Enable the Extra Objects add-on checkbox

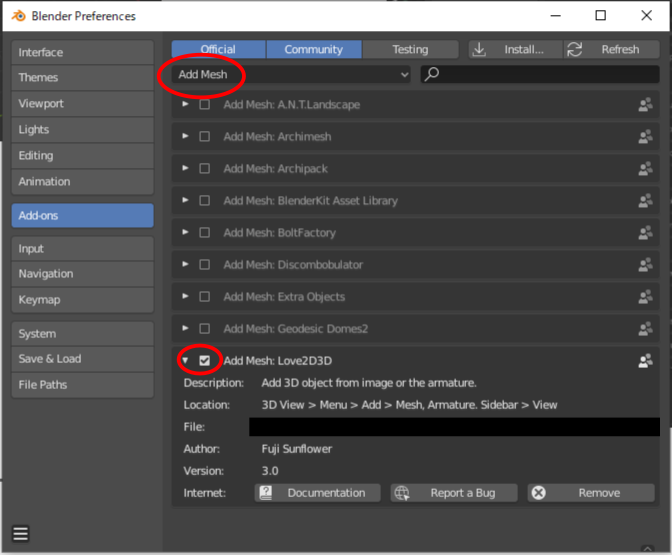tap(205, 297)
